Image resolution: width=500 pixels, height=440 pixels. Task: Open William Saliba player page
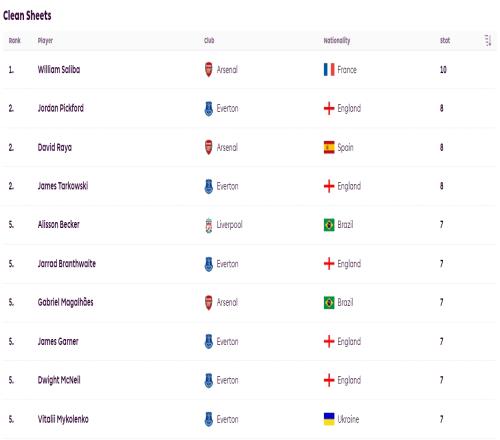(59, 70)
